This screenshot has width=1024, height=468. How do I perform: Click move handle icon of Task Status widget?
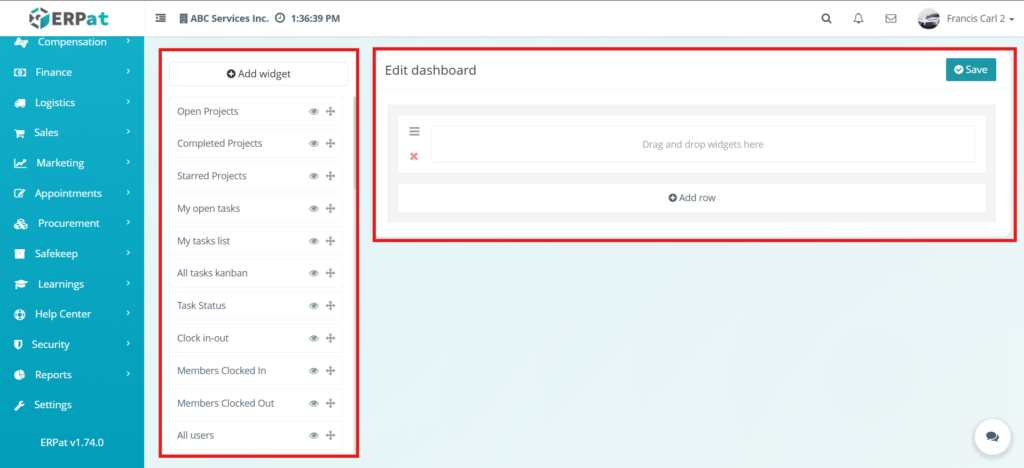click(x=330, y=305)
